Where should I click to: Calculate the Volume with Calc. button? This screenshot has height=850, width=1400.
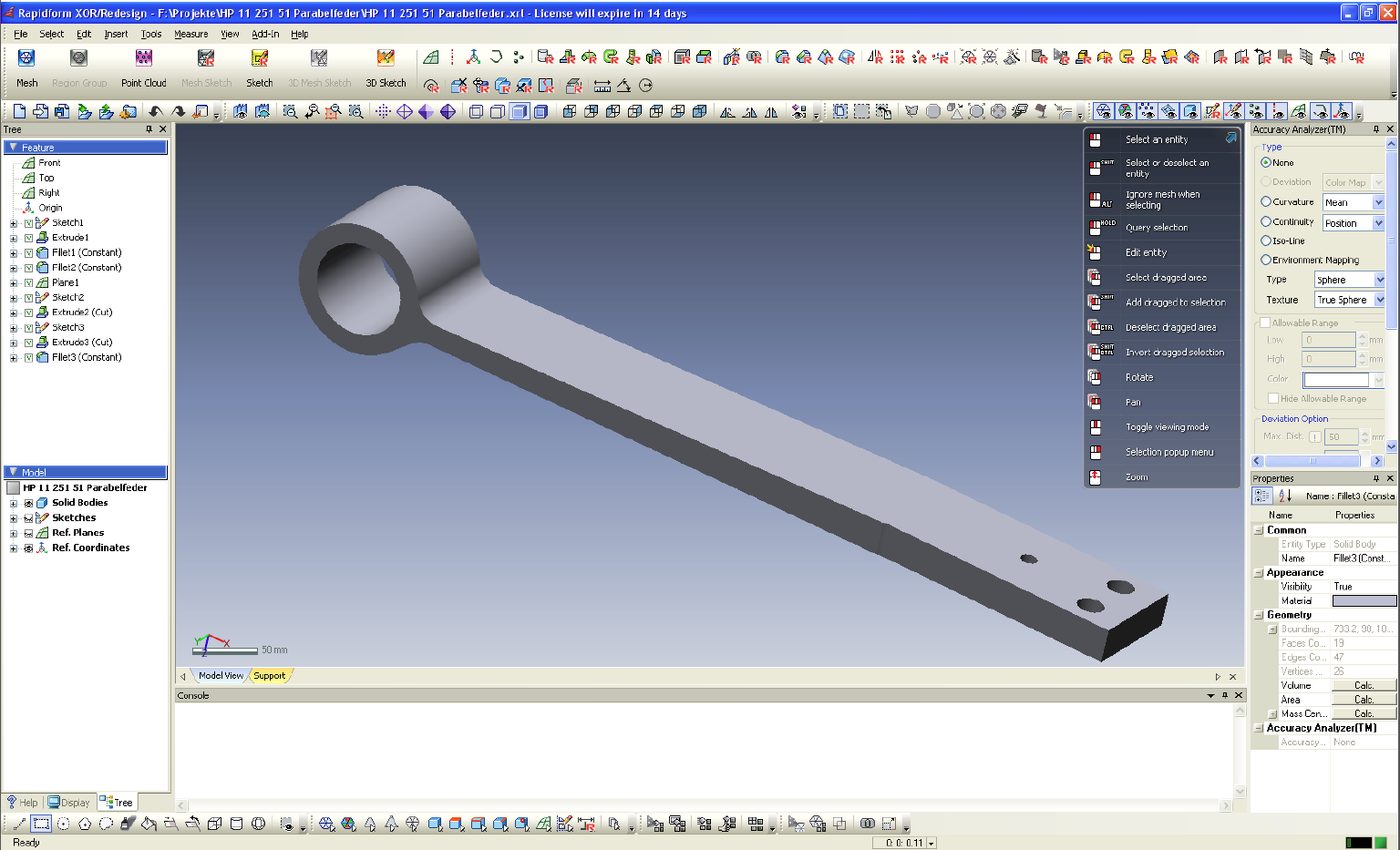click(1364, 685)
